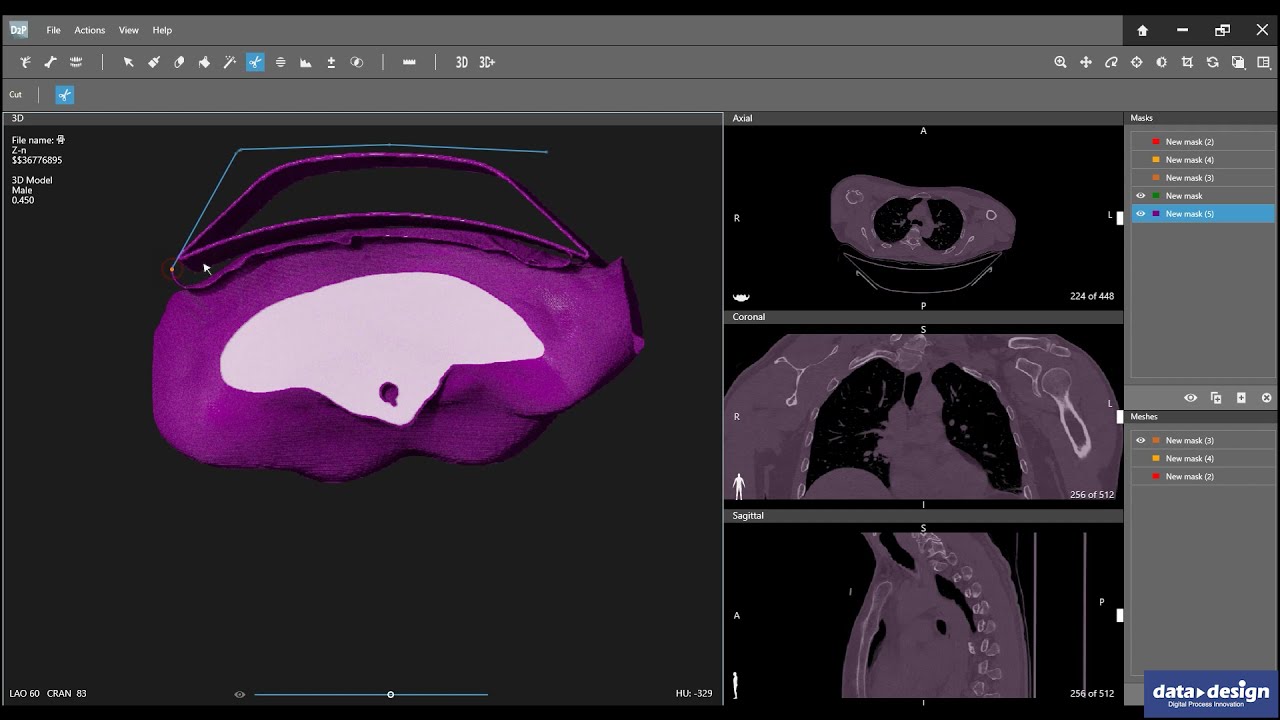Select the bone segmentation tool icon
Viewport: 1280px width, 720px height.
pyautogui.click(x=50, y=62)
